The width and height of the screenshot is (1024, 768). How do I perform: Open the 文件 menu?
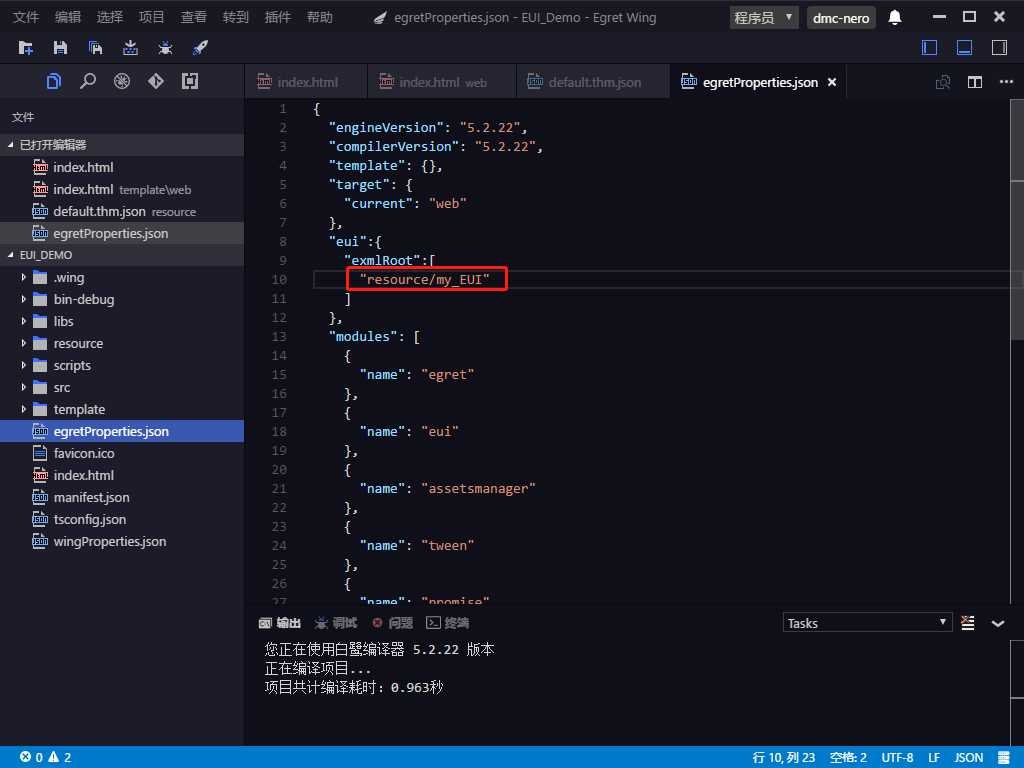tap(25, 17)
